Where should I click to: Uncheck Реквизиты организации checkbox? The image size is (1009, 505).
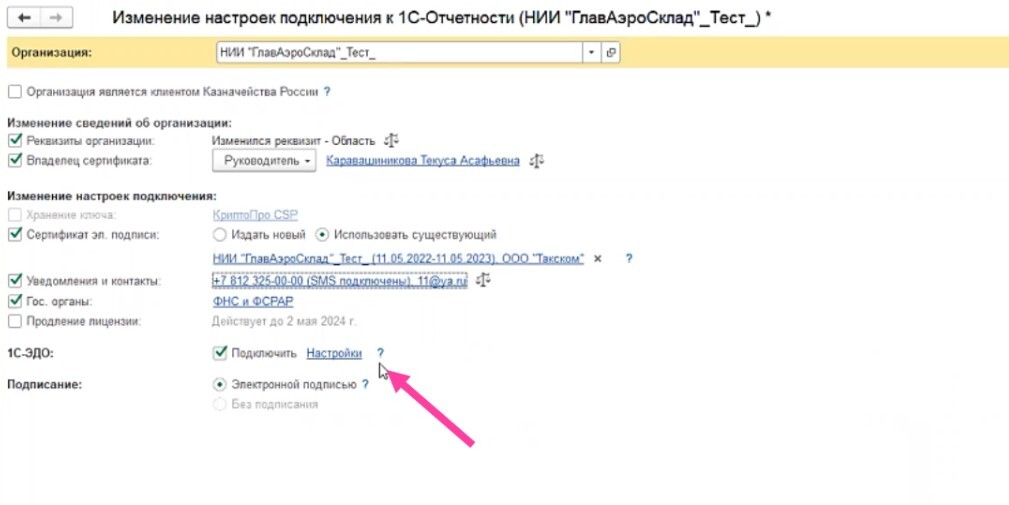click(x=14, y=141)
